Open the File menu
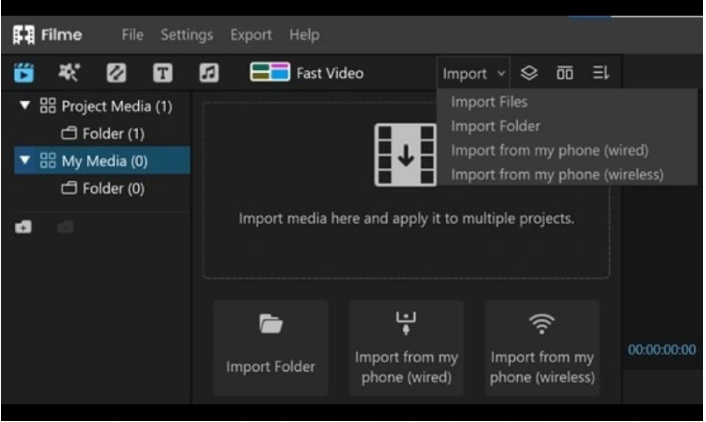Screen dimensions: 706x422 (x=132, y=35)
